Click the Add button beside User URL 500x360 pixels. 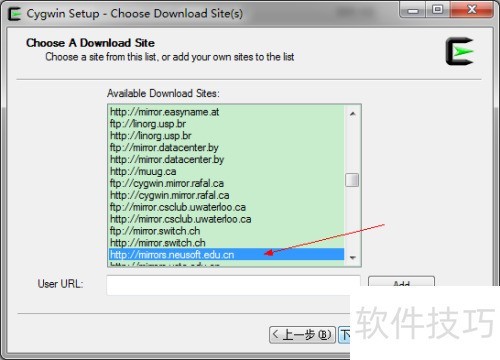pyautogui.click(x=401, y=282)
